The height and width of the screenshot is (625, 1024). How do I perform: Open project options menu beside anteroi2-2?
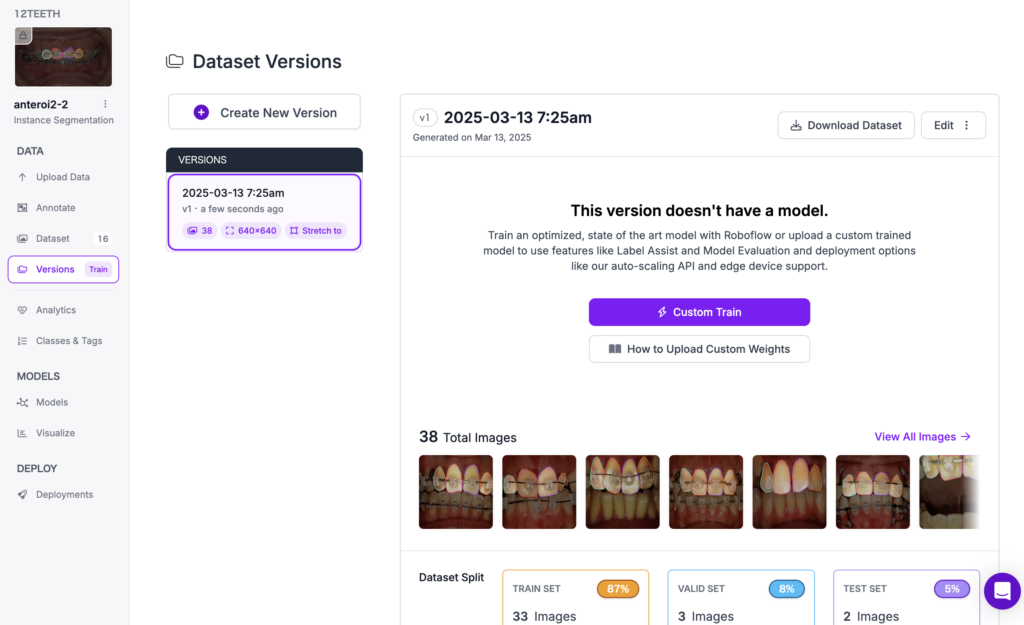click(x=105, y=104)
